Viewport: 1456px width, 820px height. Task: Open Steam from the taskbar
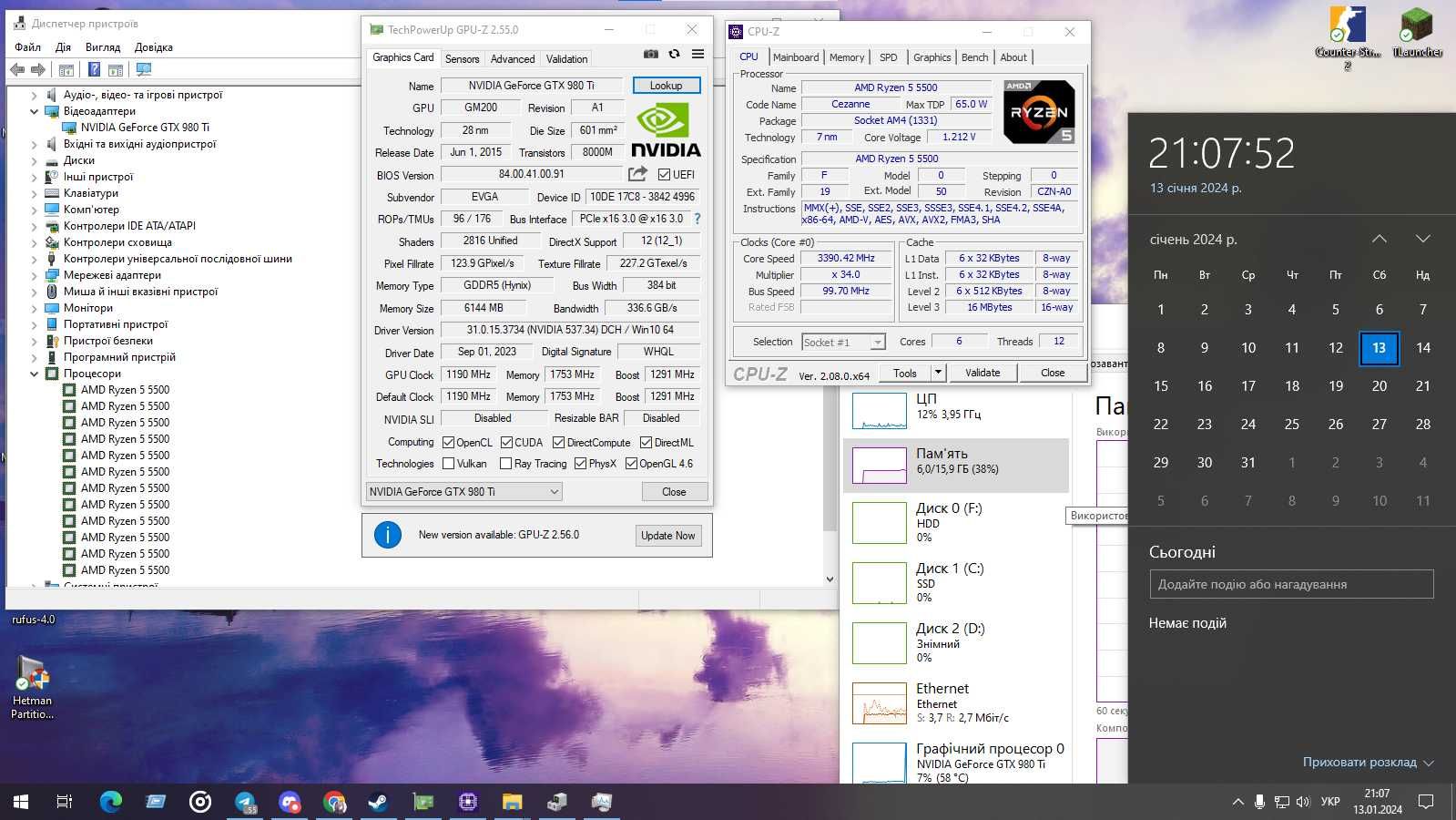click(378, 802)
